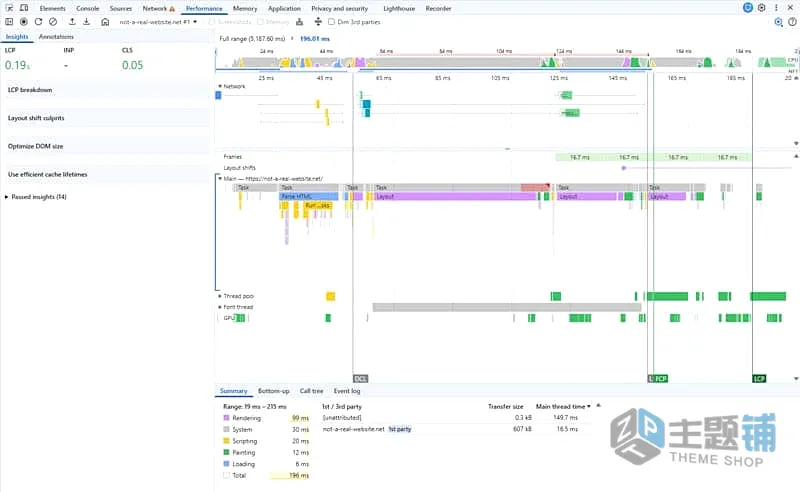Screen dimensions: 800x492
Task: Expand the Font thread track
Action: (220, 307)
